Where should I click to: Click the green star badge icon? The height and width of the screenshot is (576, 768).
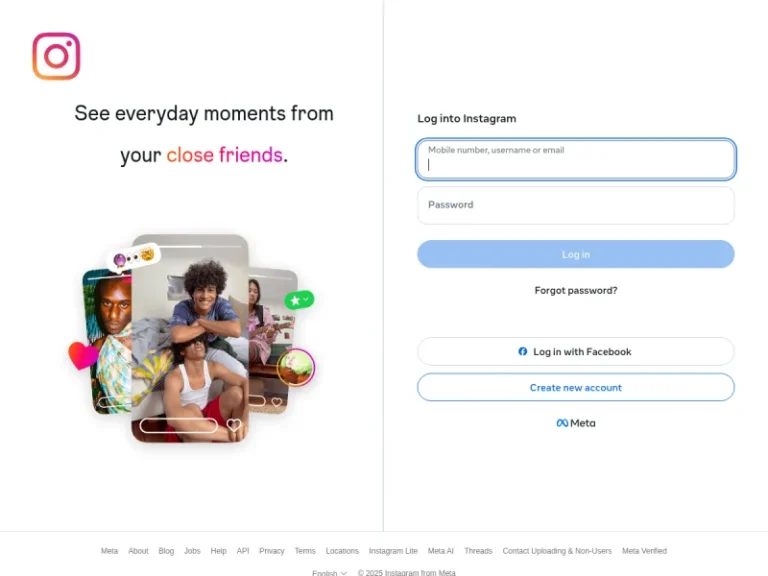point(299,299)
